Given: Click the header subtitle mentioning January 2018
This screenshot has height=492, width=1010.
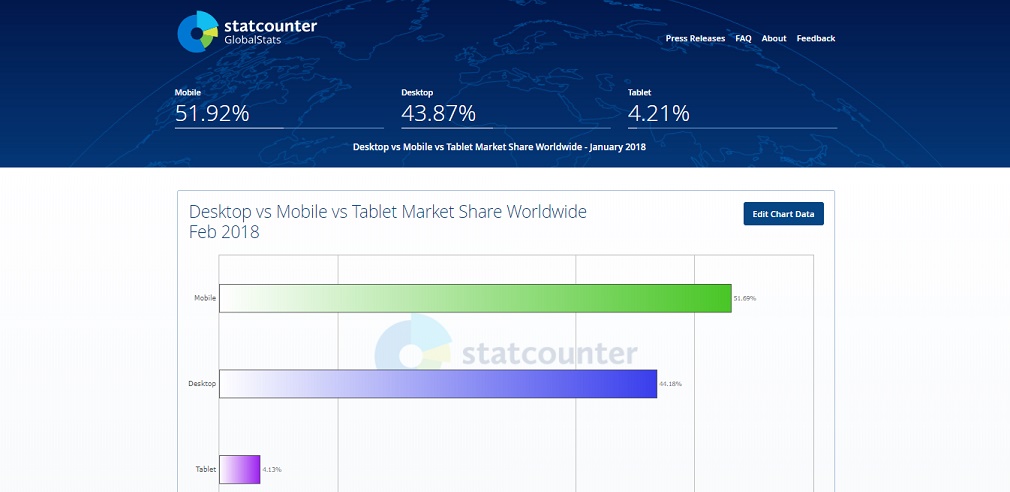Looking at the screenshot, I should [499, 147].
